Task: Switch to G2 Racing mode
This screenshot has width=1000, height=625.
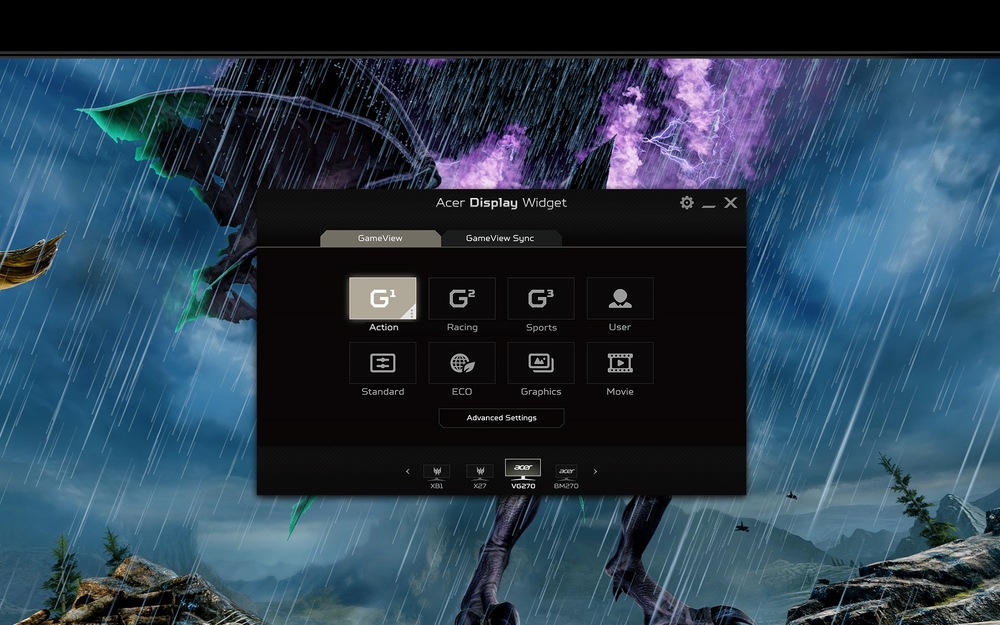Action: [x=462, y=298]
